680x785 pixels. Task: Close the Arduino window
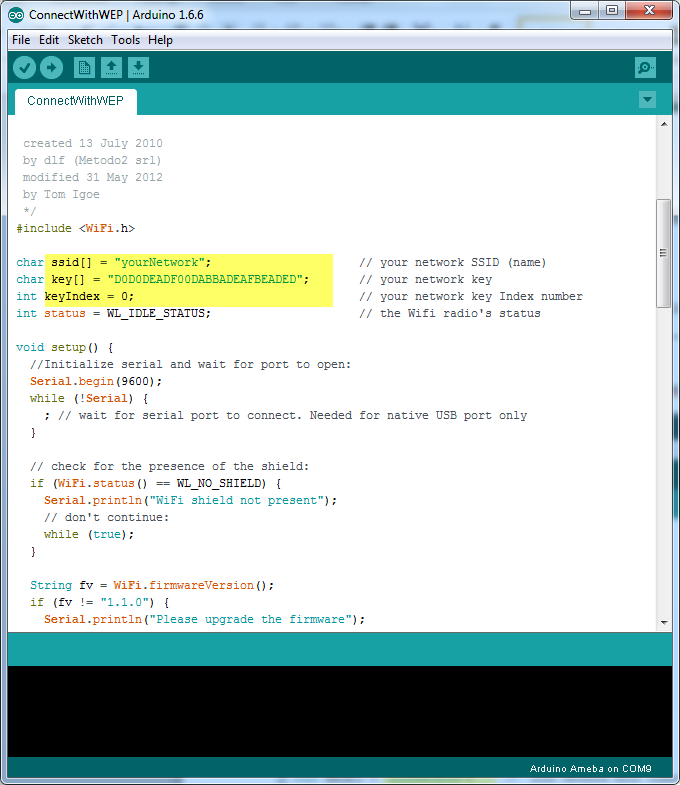[648, 11]
